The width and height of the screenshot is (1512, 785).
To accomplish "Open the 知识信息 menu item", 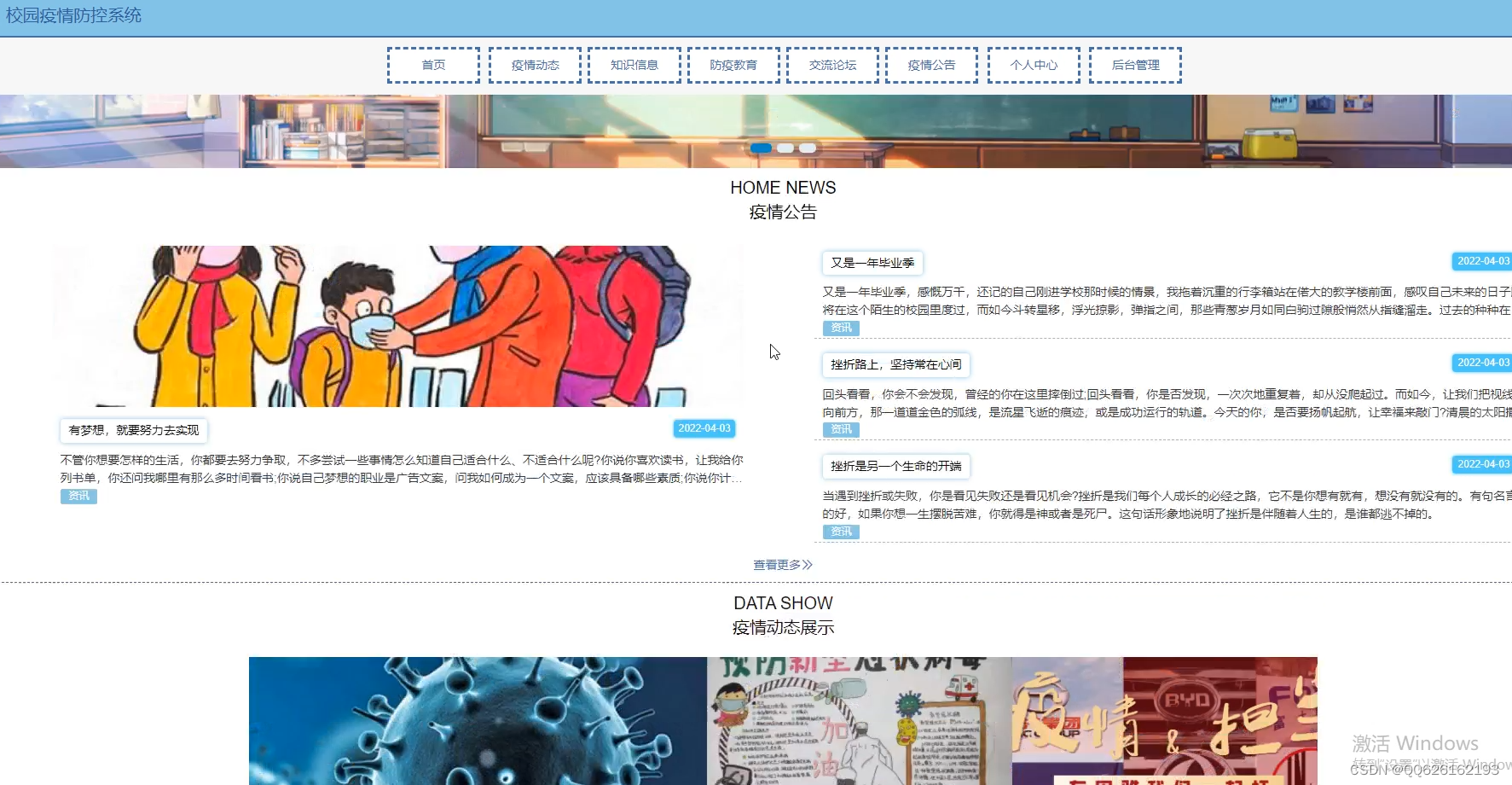I will [x=634, y=65].
